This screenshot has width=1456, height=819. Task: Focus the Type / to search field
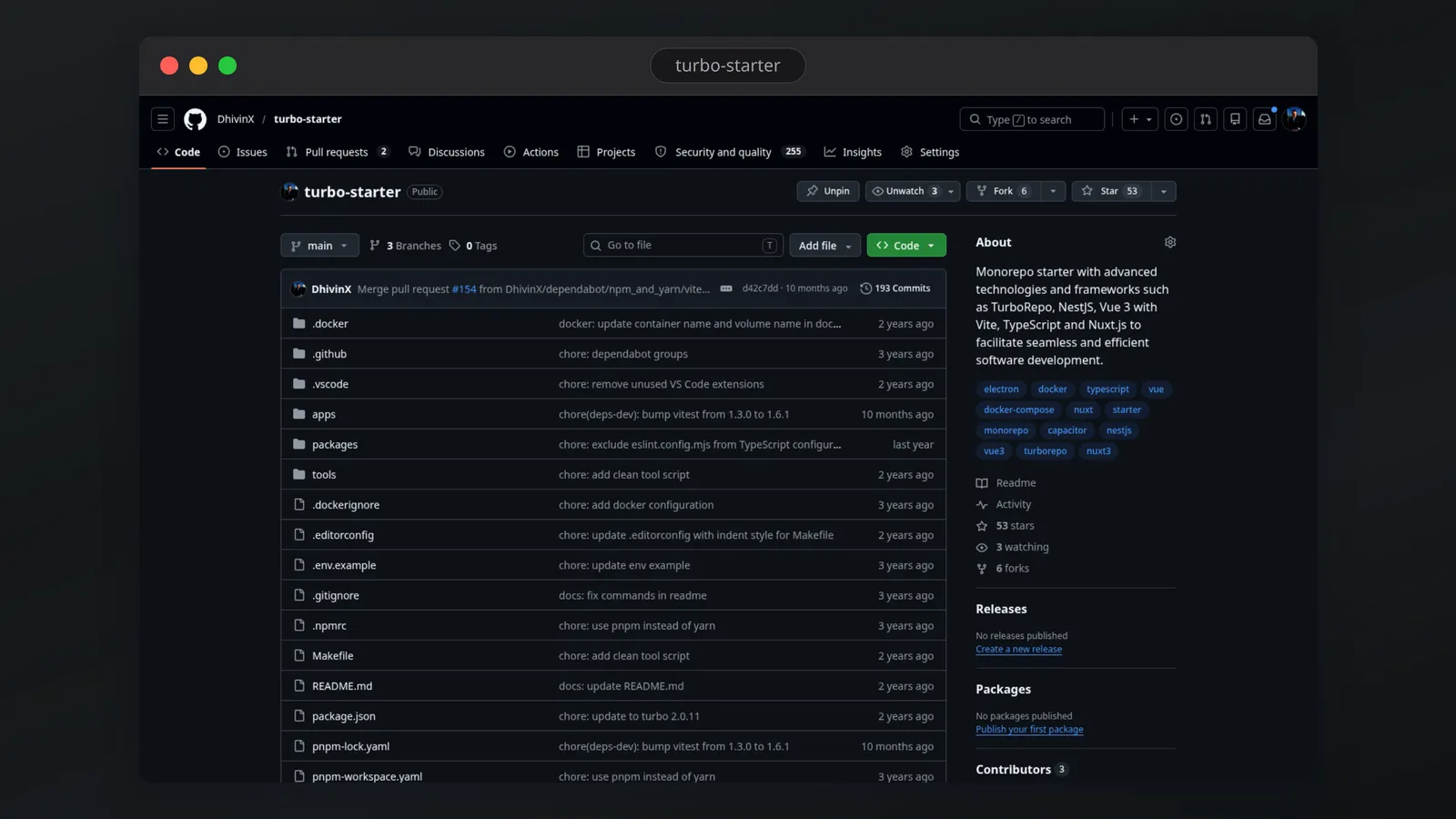coord(1032,119)
